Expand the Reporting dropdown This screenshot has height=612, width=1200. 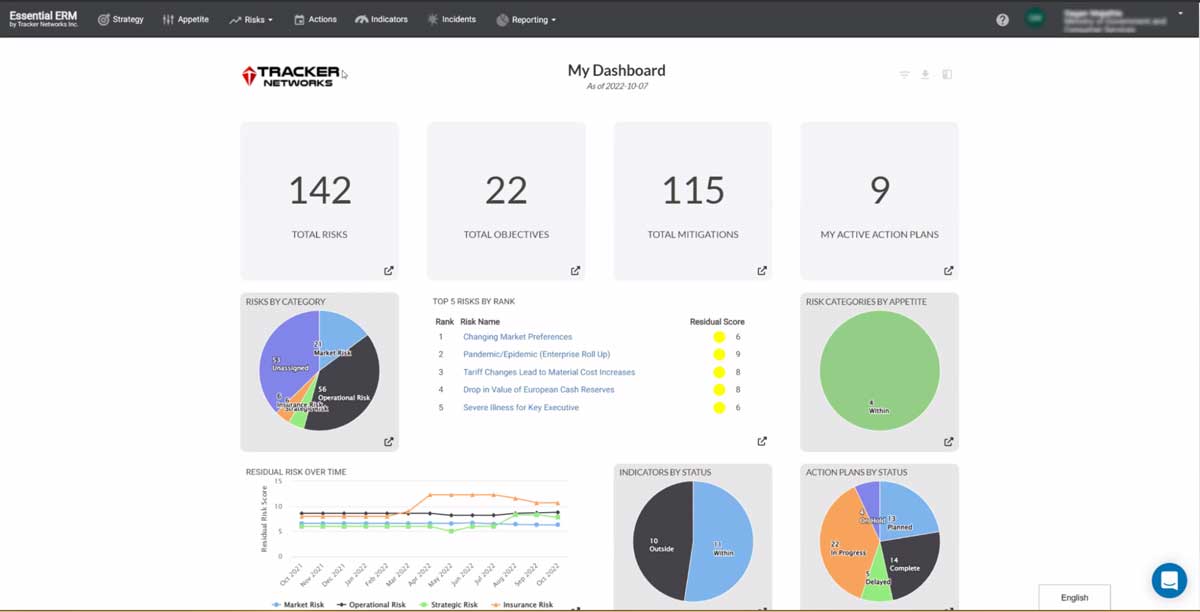[526, 18]
